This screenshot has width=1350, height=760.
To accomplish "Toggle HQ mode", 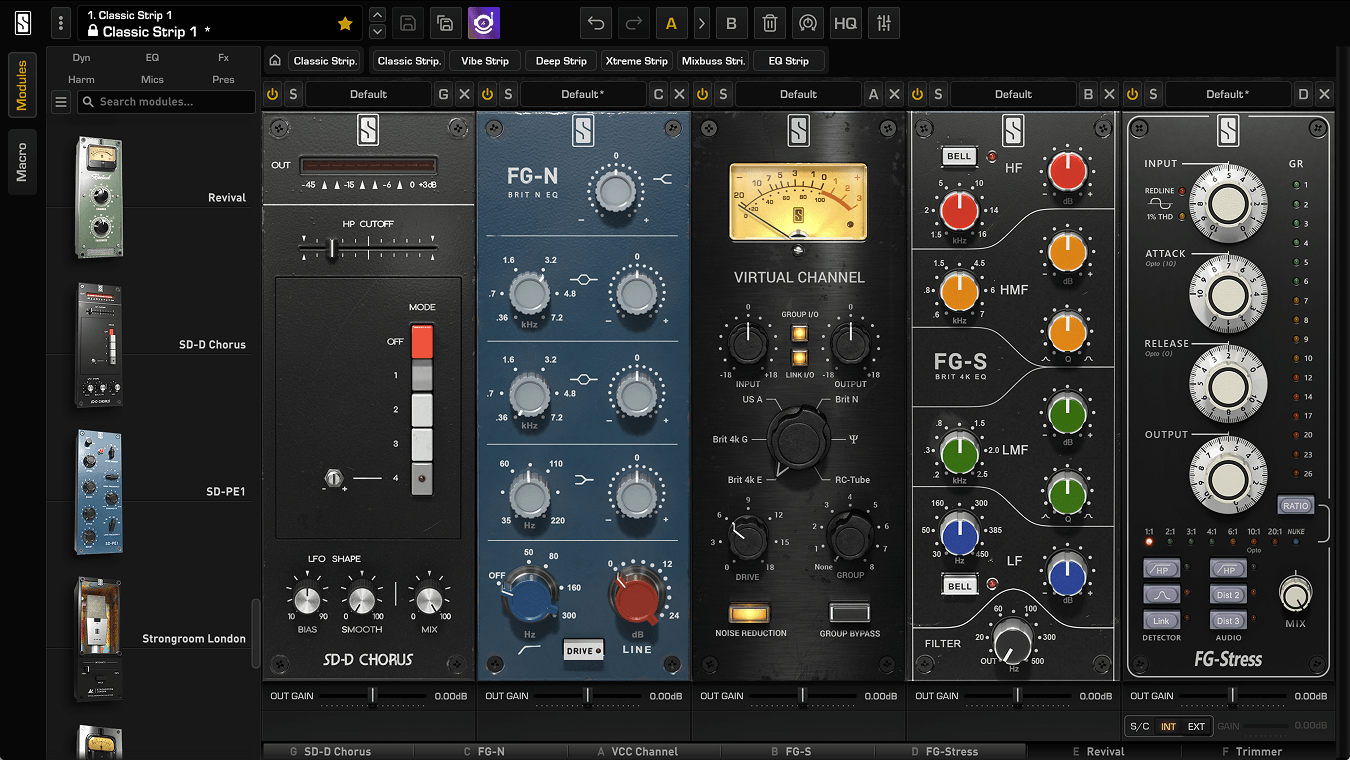I will 845,23.
